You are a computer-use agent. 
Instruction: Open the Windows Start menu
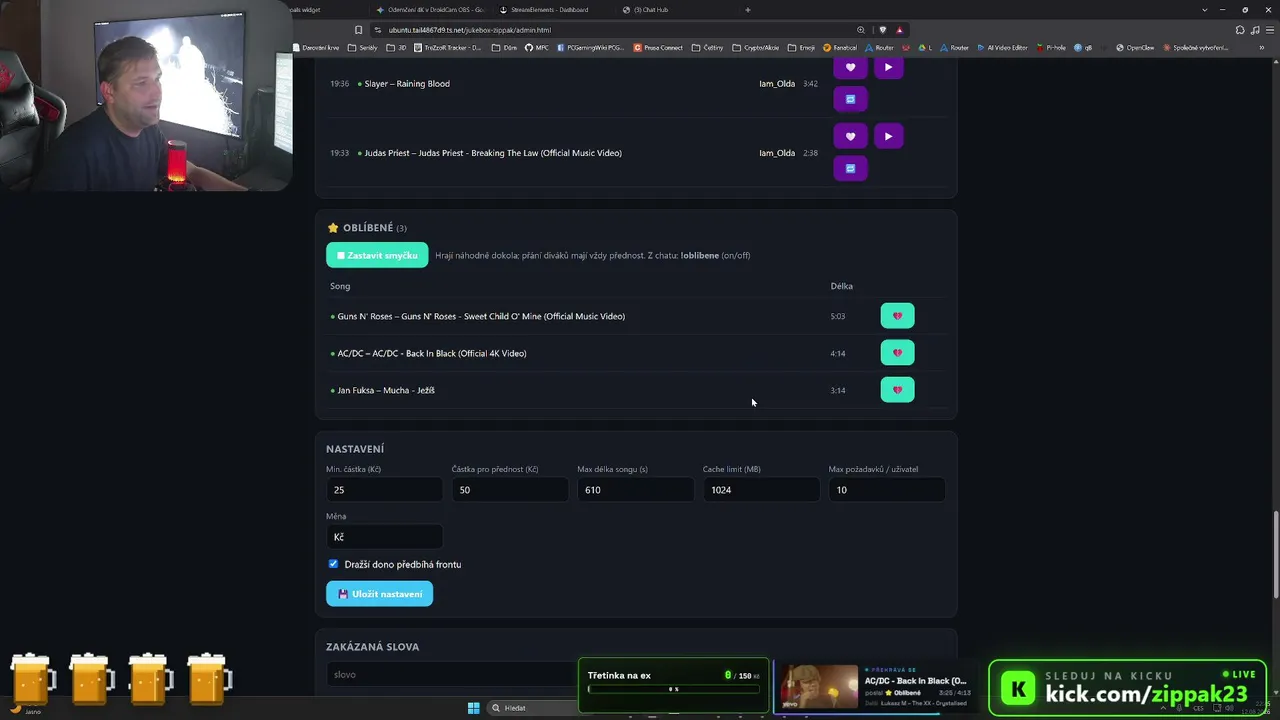473,708
